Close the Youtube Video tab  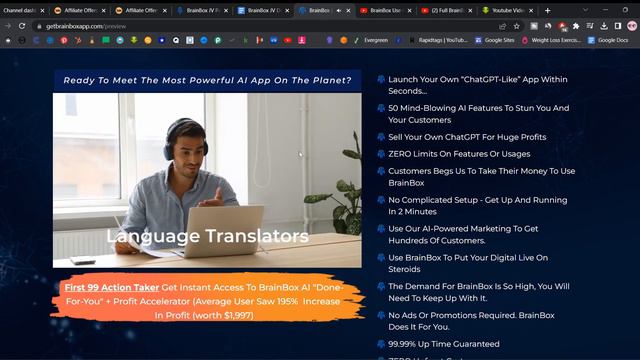[x=531, y=11]
